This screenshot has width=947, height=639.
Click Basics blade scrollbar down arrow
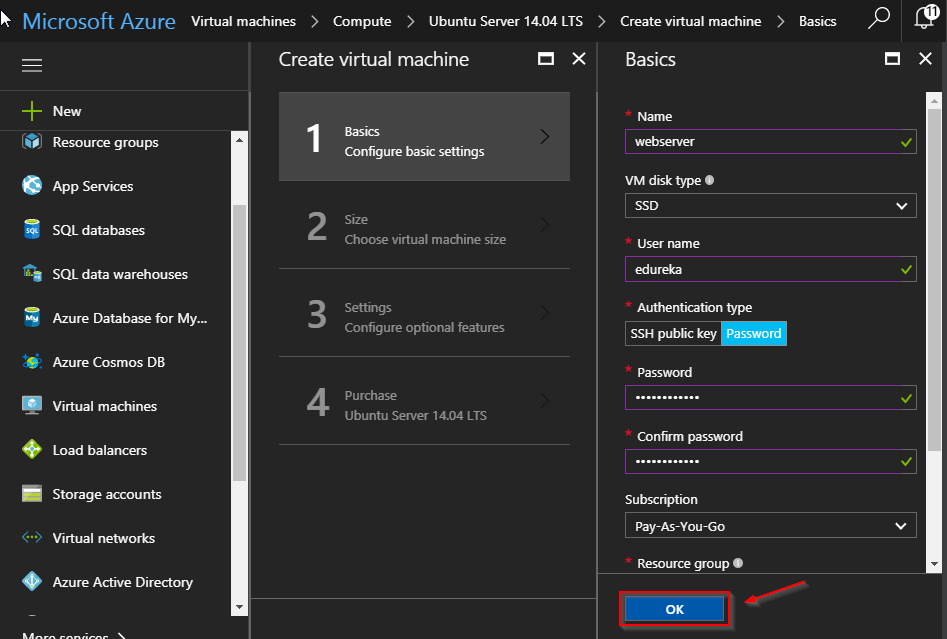[934, 564]
